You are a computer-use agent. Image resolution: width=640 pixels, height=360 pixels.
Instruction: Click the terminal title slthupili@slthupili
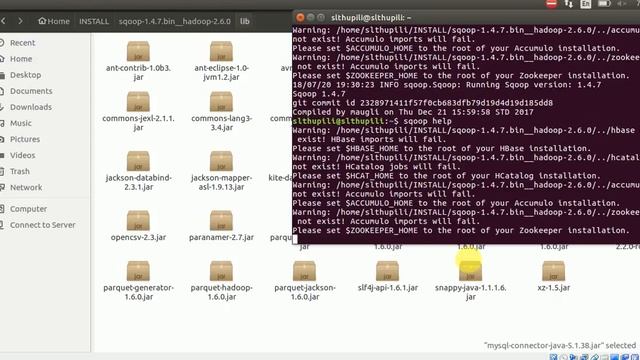(x=371, y=18)
